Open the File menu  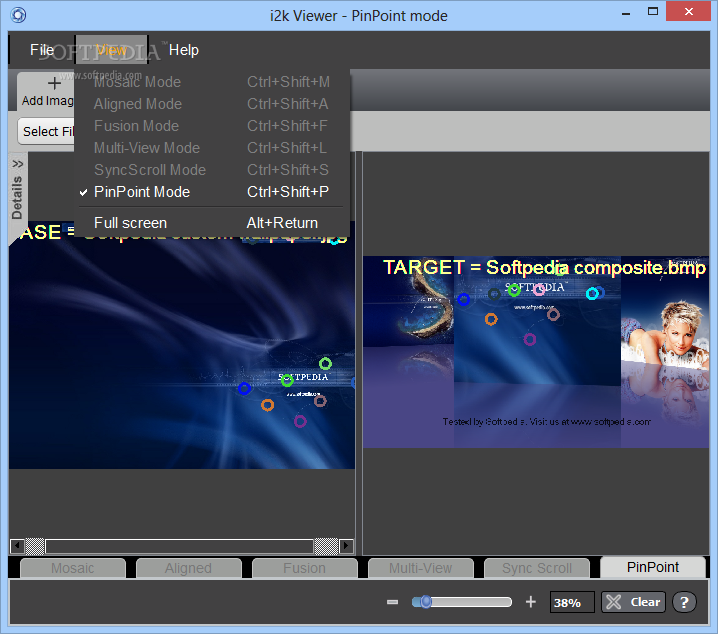tap(42, 49)
